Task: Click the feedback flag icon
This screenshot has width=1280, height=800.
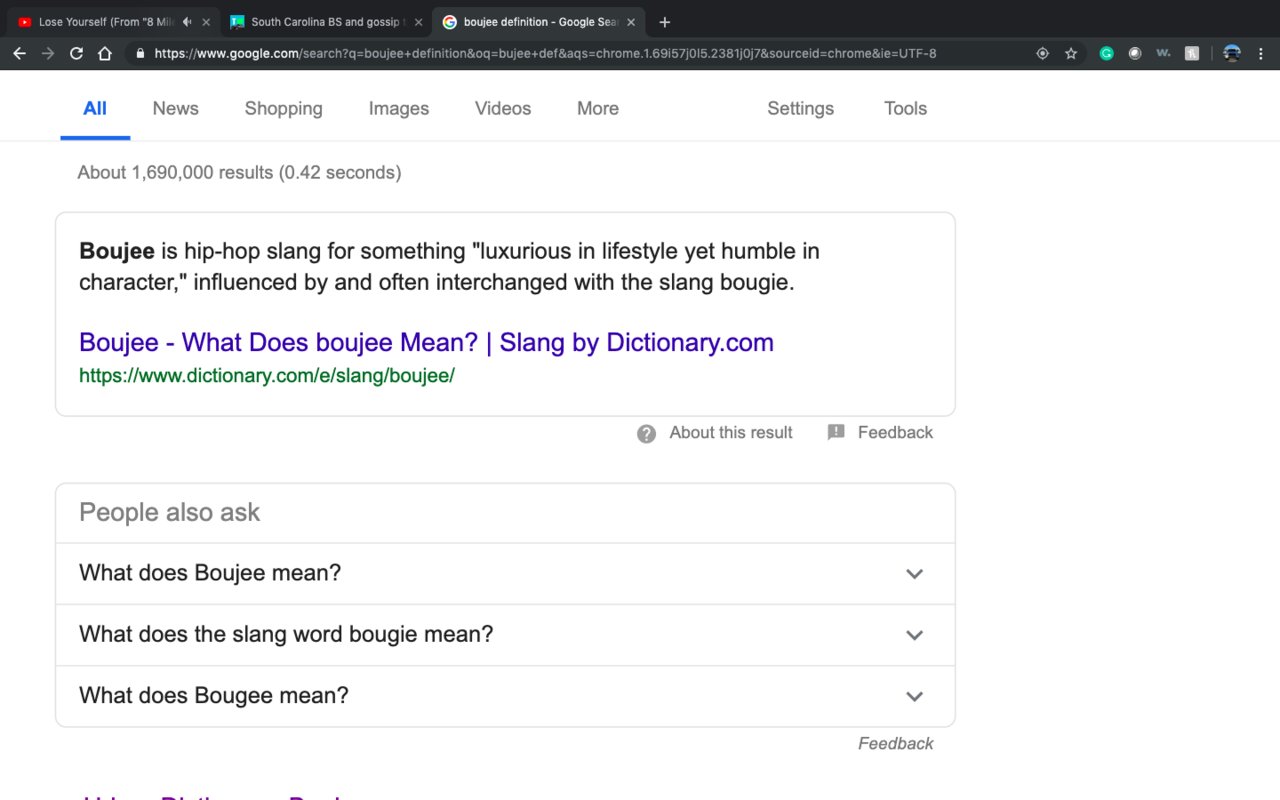Action: 836,433
